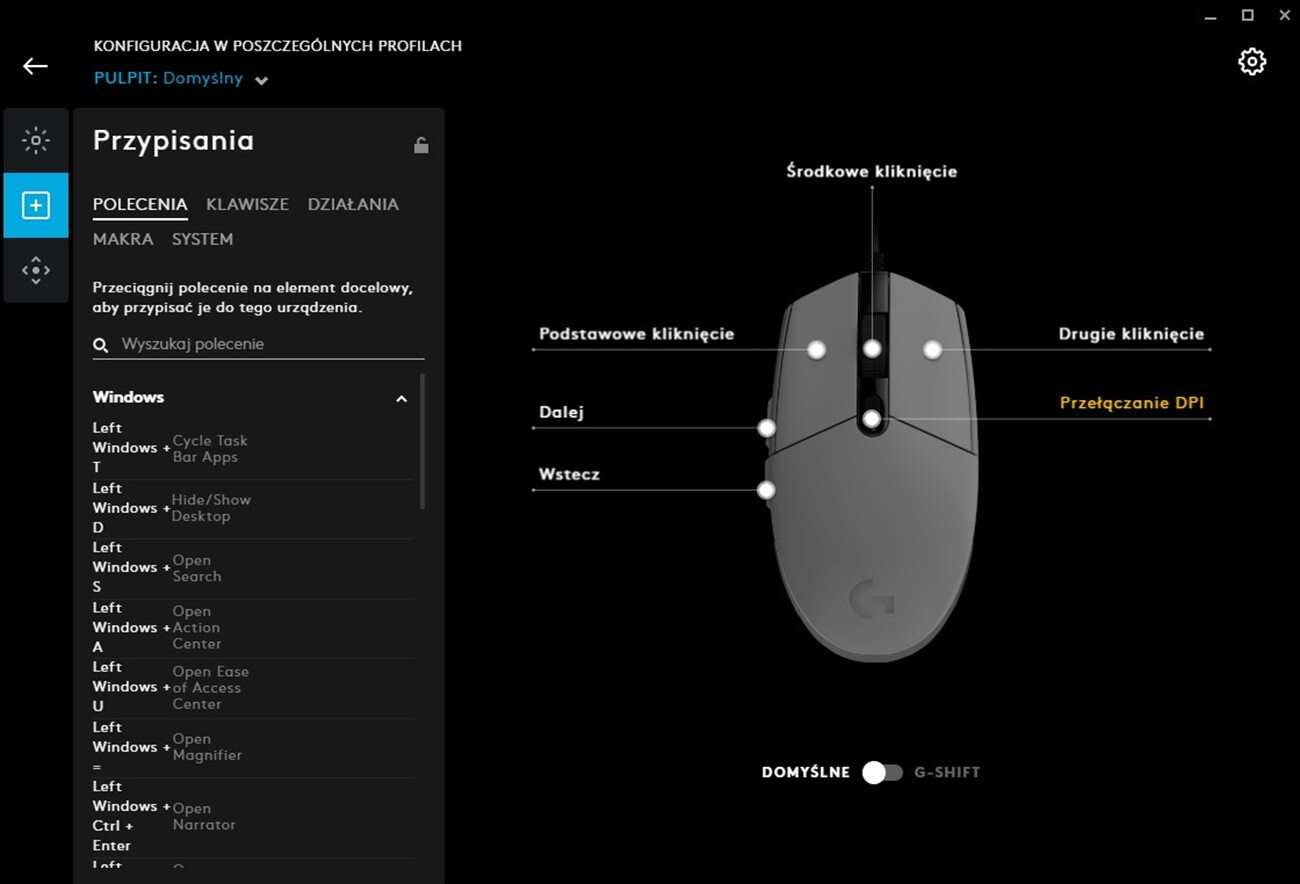The width and height of the screenshot is (1300, 884).
Task: Click the Wyszukaj polecenie search field
Action: point(270,344)
